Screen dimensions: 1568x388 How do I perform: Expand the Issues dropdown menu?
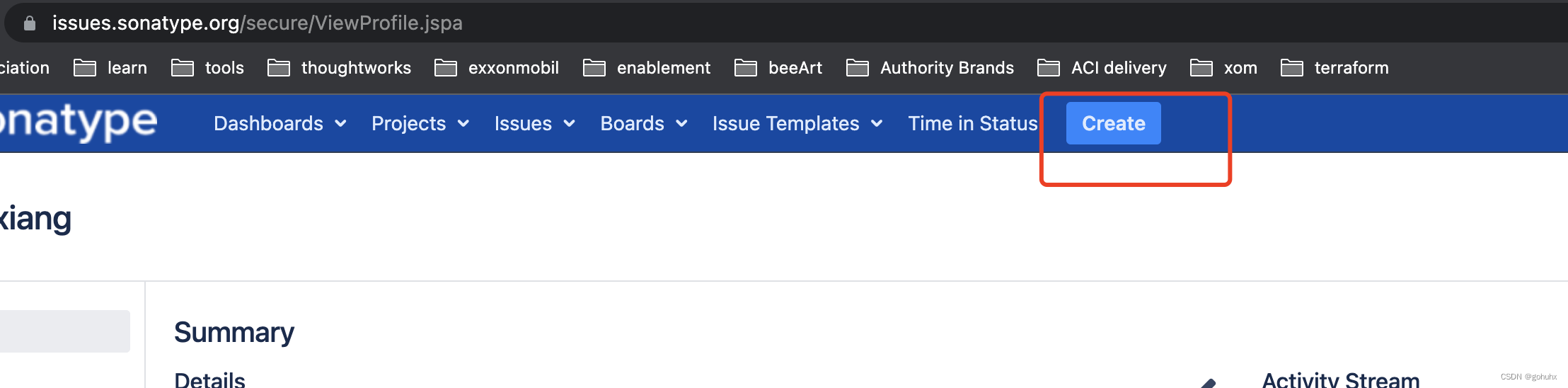coord(534,124)
